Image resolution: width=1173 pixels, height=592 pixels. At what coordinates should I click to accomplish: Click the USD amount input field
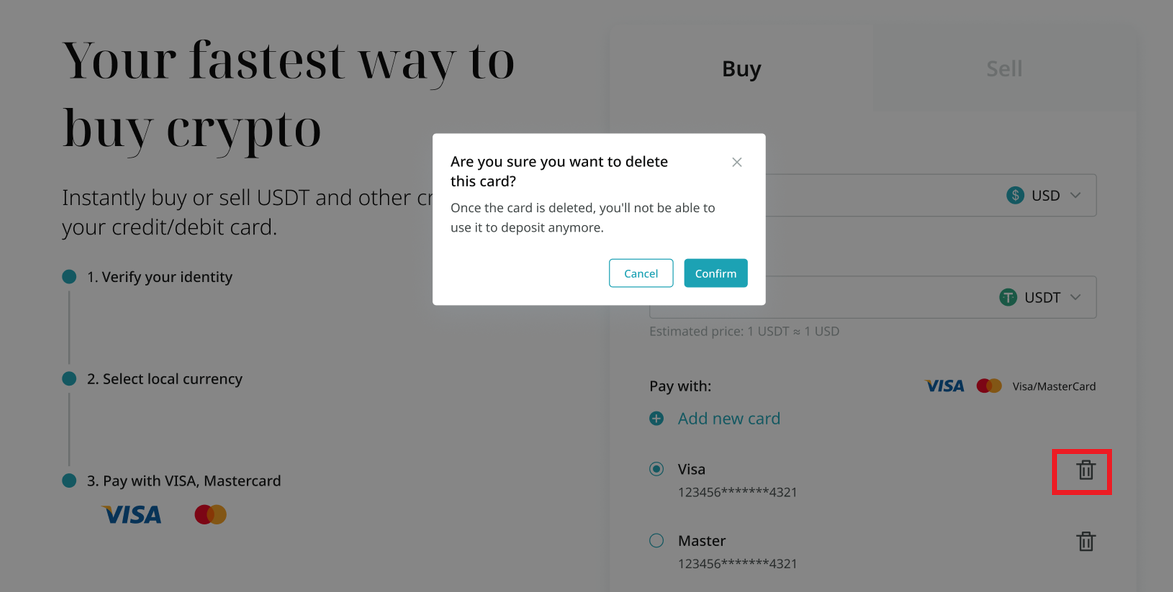point(872,195)
